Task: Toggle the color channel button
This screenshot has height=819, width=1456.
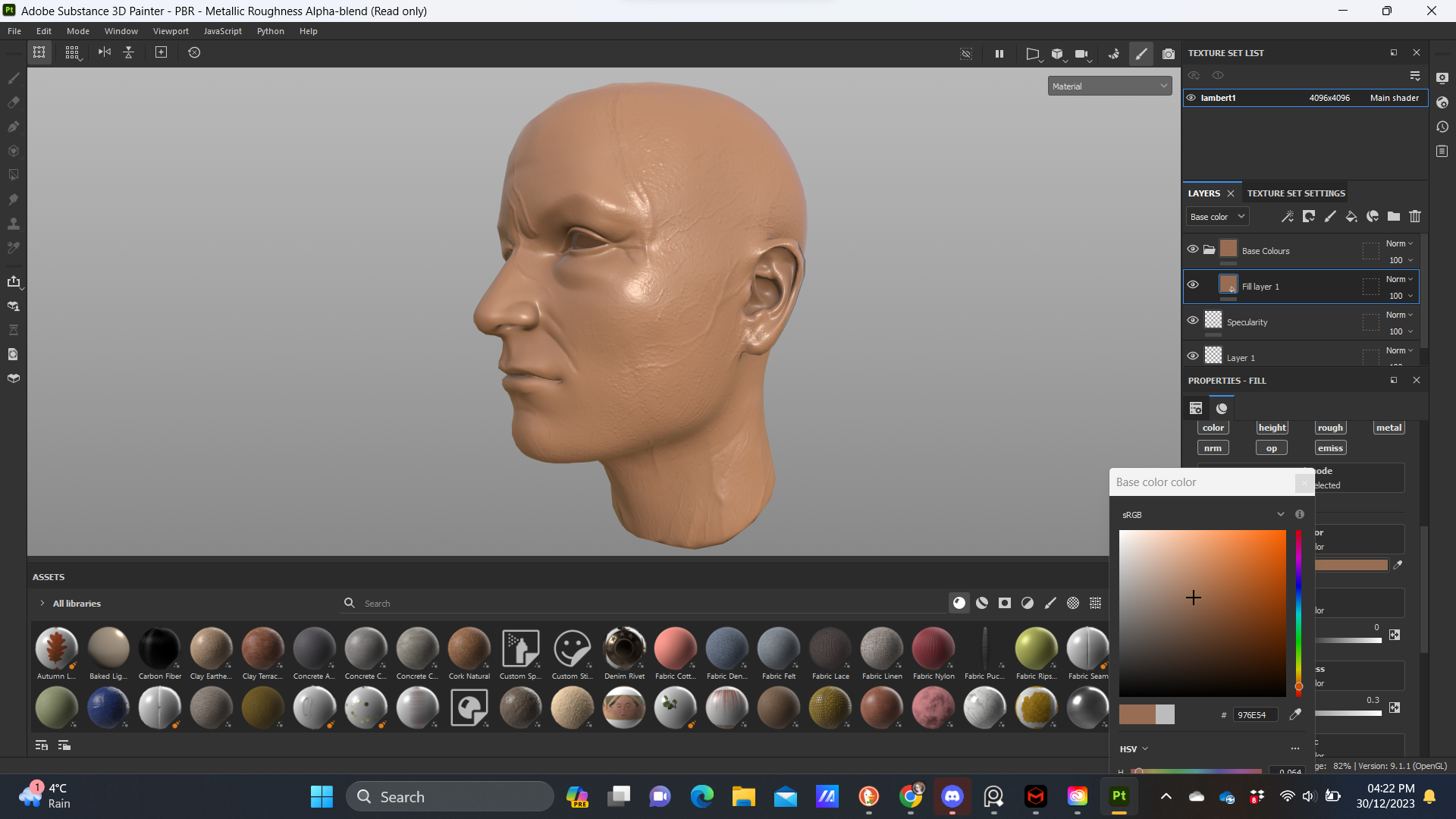Action: (x=1213, y=428)
